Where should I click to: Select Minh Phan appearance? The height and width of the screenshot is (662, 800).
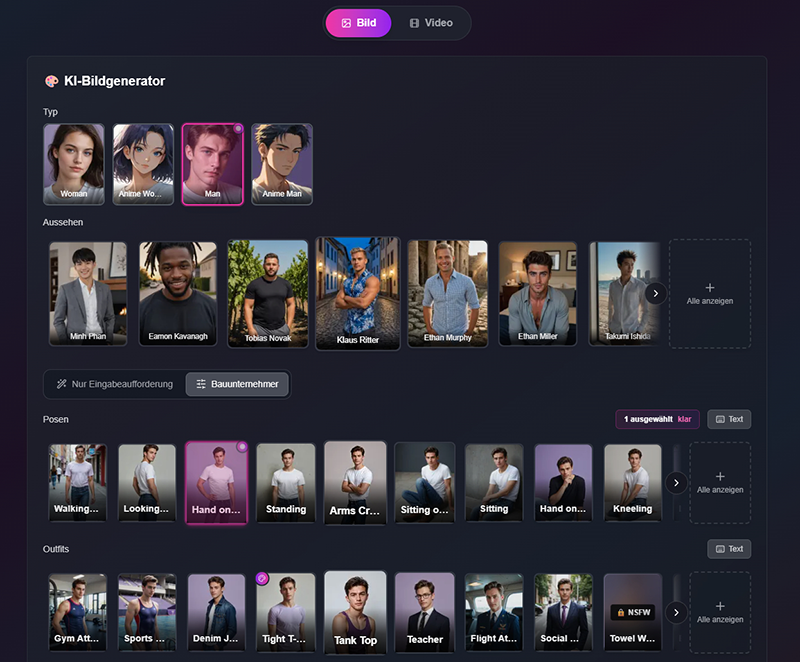[x=88, y=294]
